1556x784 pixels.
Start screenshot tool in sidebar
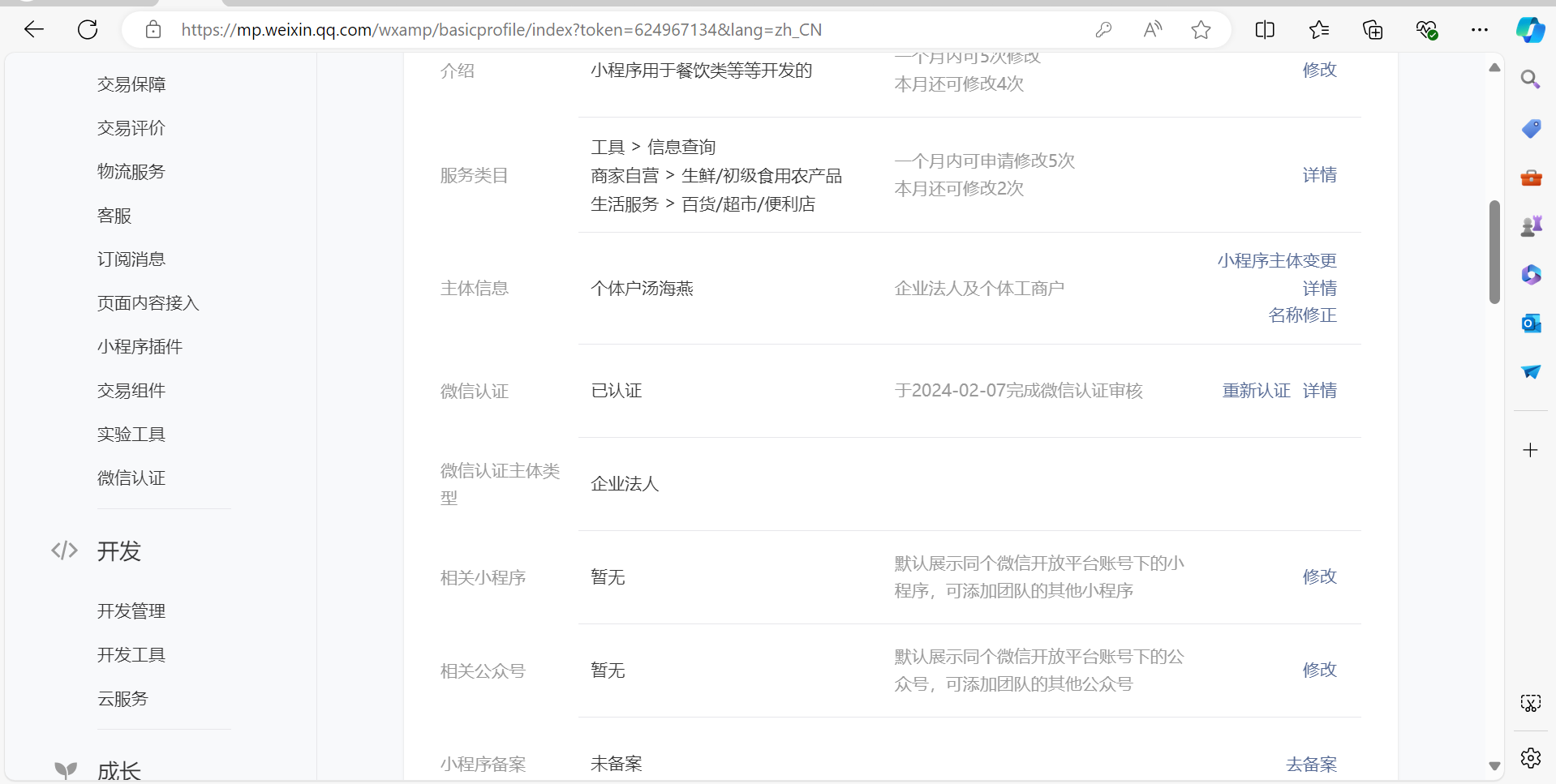[x=1531, y=703]
